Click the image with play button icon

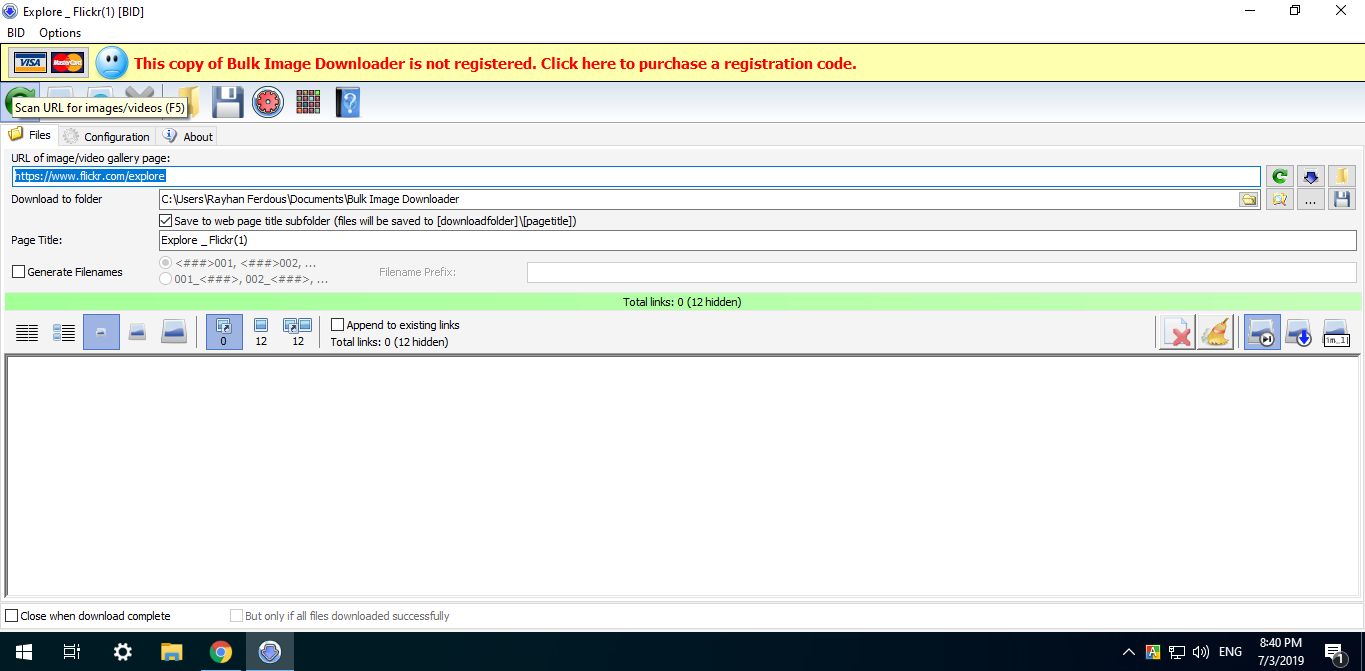(x=1261, y=332)
